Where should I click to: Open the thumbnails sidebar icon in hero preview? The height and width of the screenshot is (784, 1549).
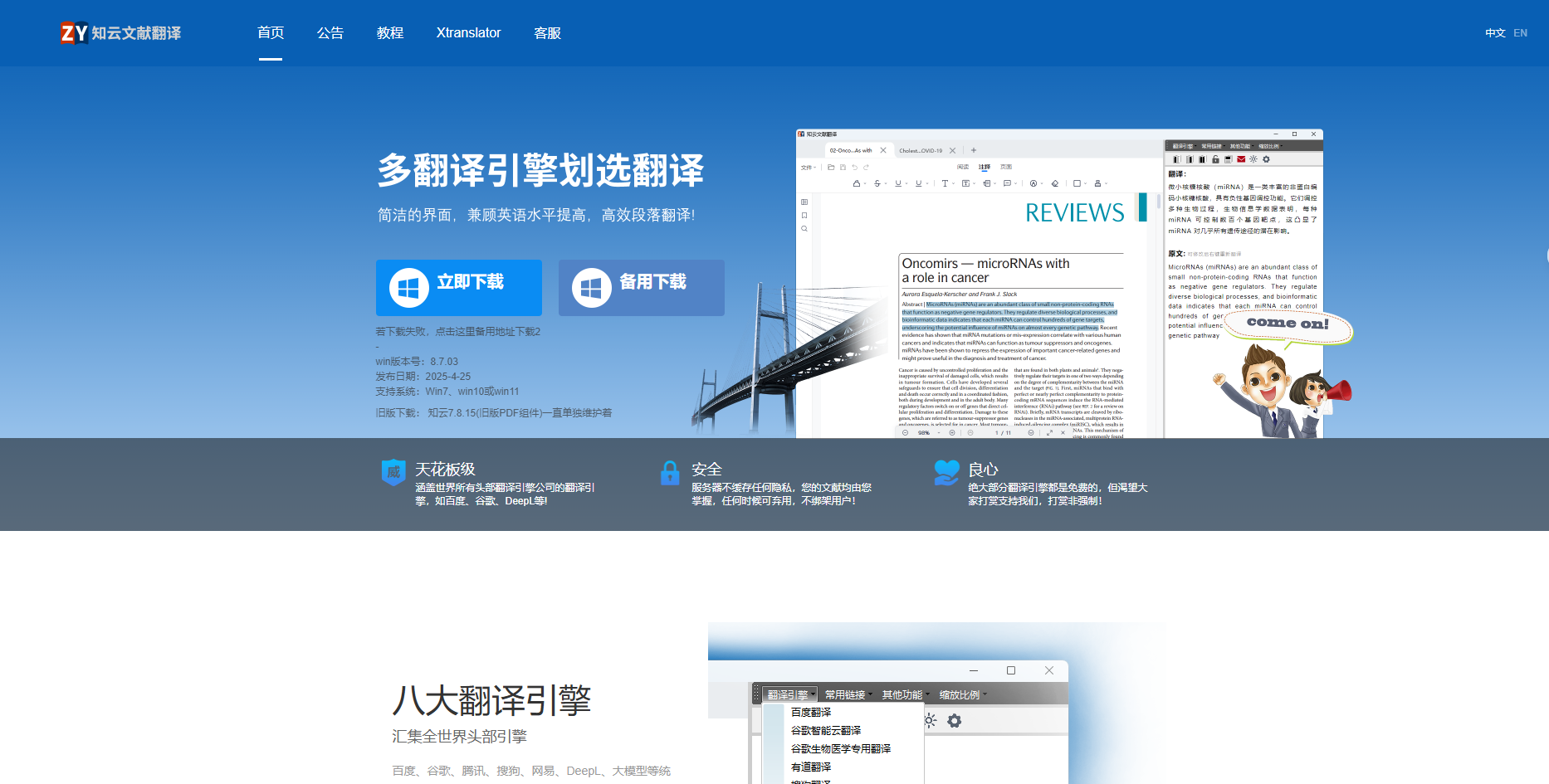coord(804,202)
